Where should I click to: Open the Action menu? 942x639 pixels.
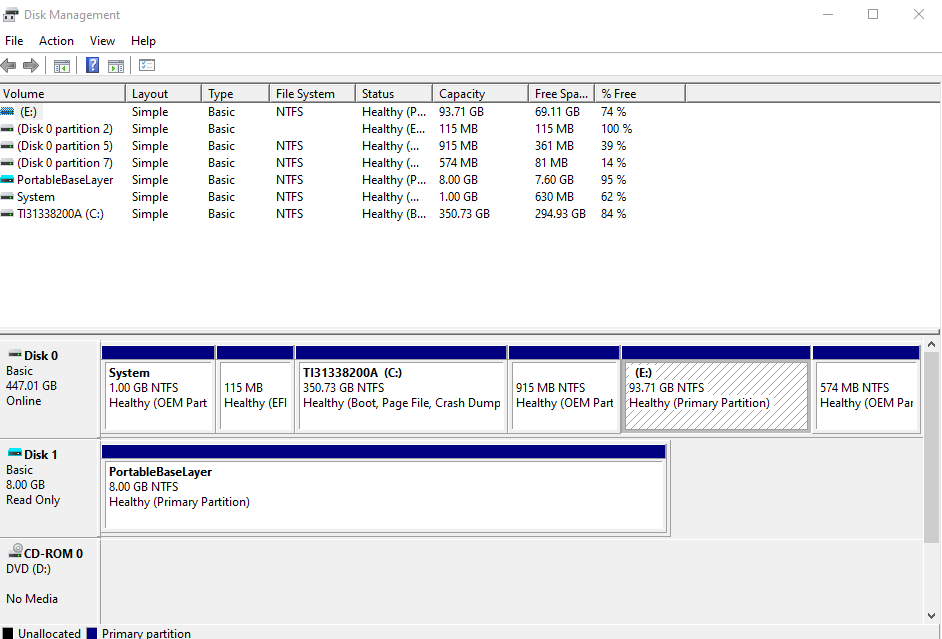tap(56, 41)
